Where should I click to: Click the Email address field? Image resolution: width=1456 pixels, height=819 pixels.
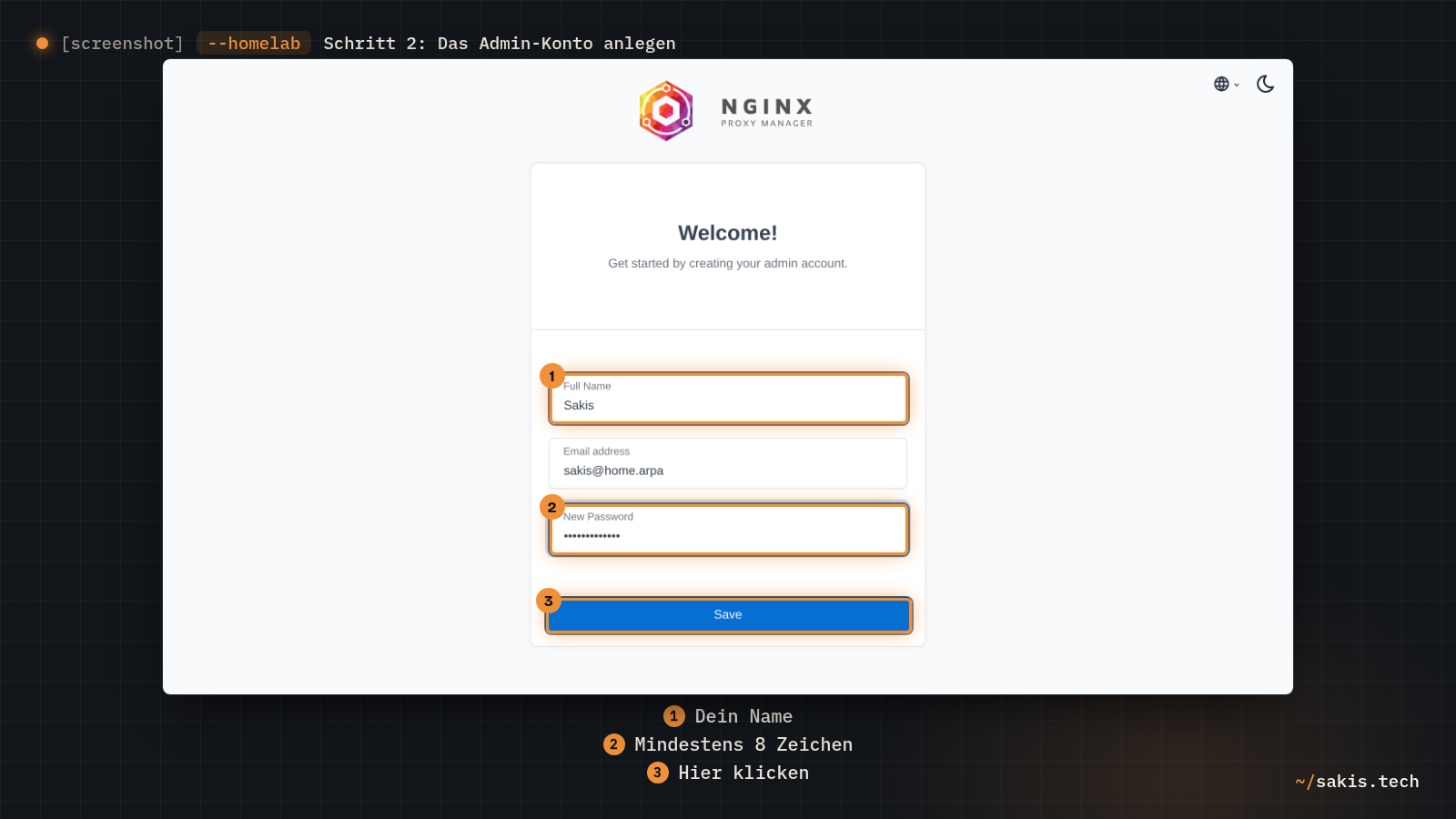point(728,463)
